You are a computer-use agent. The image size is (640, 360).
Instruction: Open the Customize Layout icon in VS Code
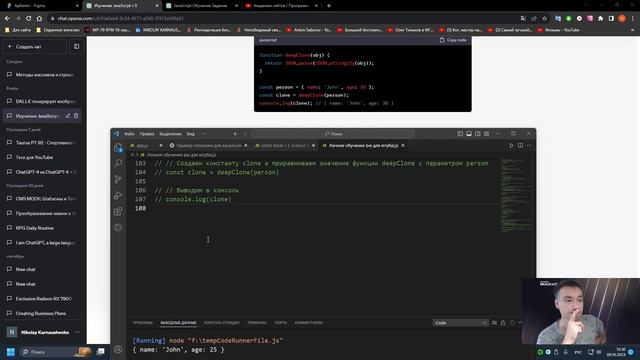pos(487,133)
